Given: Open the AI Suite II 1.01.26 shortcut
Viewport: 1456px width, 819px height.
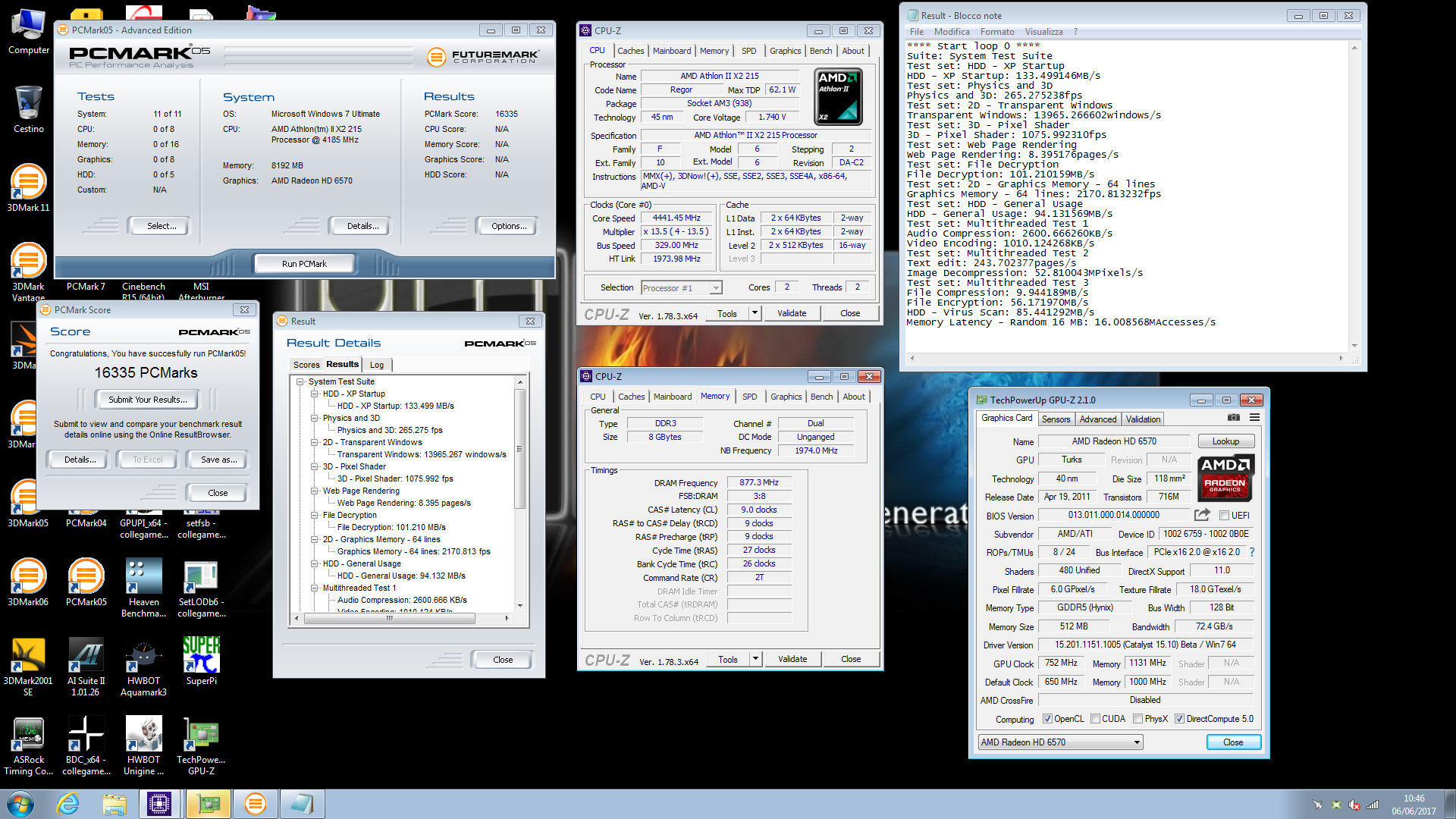Looking at the screenshot, I should (x=86, y=667).
